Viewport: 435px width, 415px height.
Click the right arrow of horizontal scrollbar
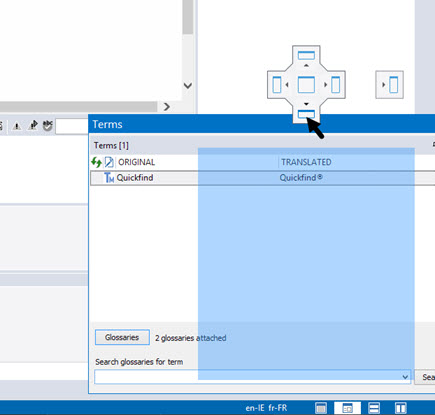pos(167,107)
